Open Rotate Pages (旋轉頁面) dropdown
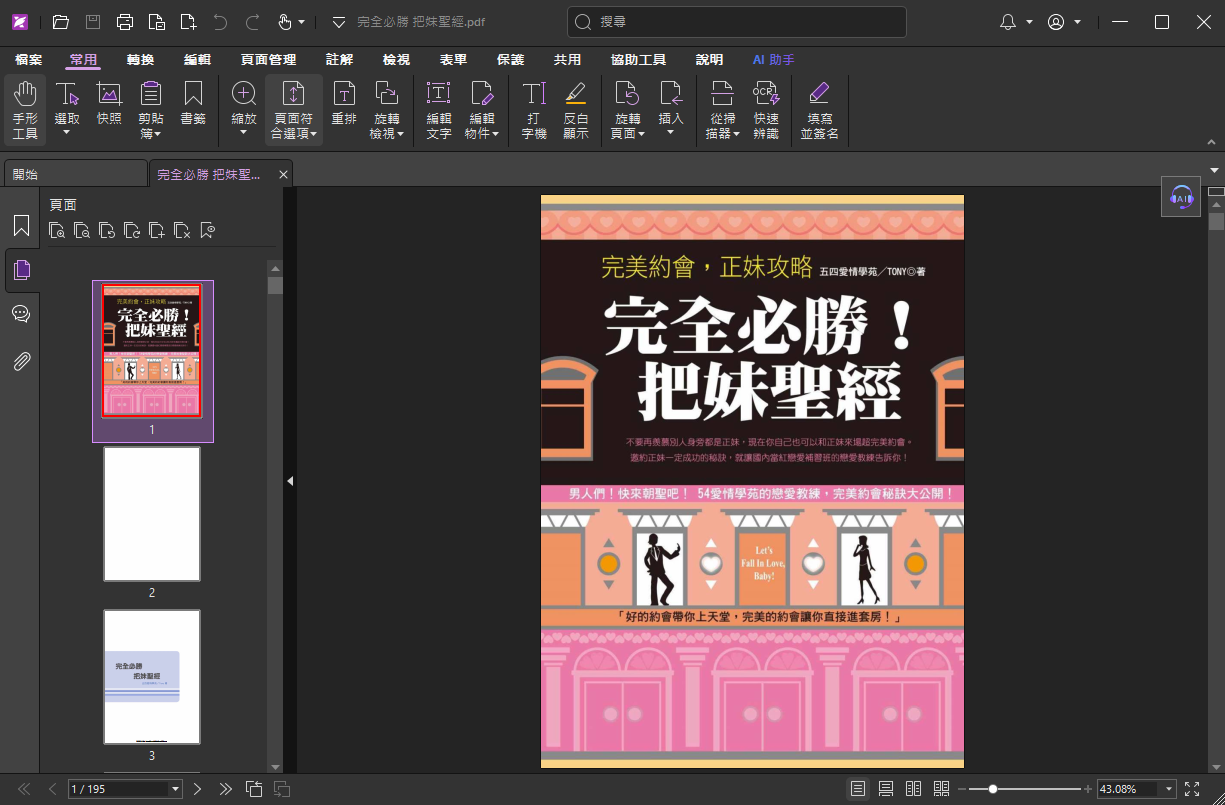1225x805 pixels. [x=628, y=133]
